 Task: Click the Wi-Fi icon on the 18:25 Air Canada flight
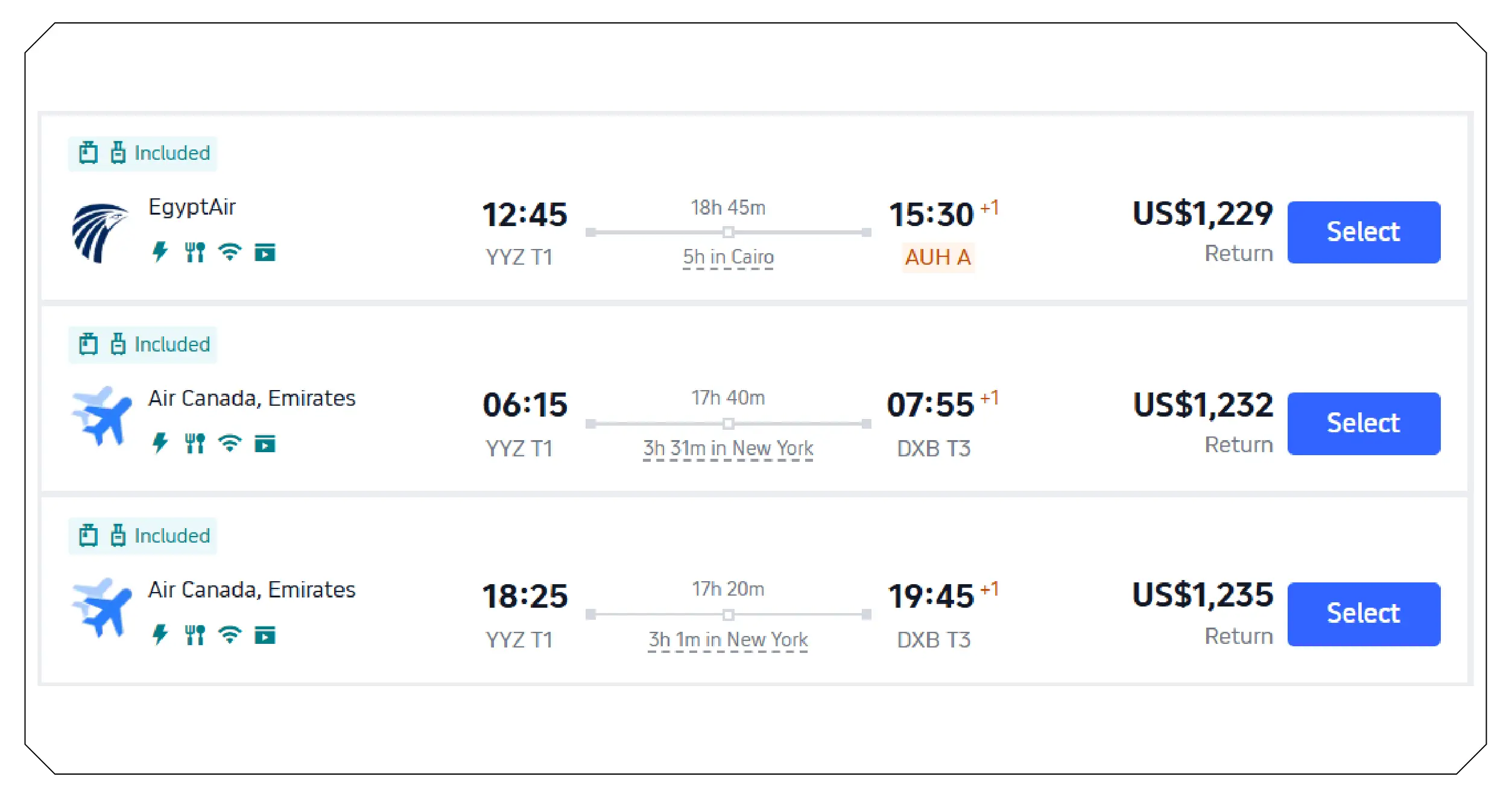pyautogui.click(x=229, y=634)
